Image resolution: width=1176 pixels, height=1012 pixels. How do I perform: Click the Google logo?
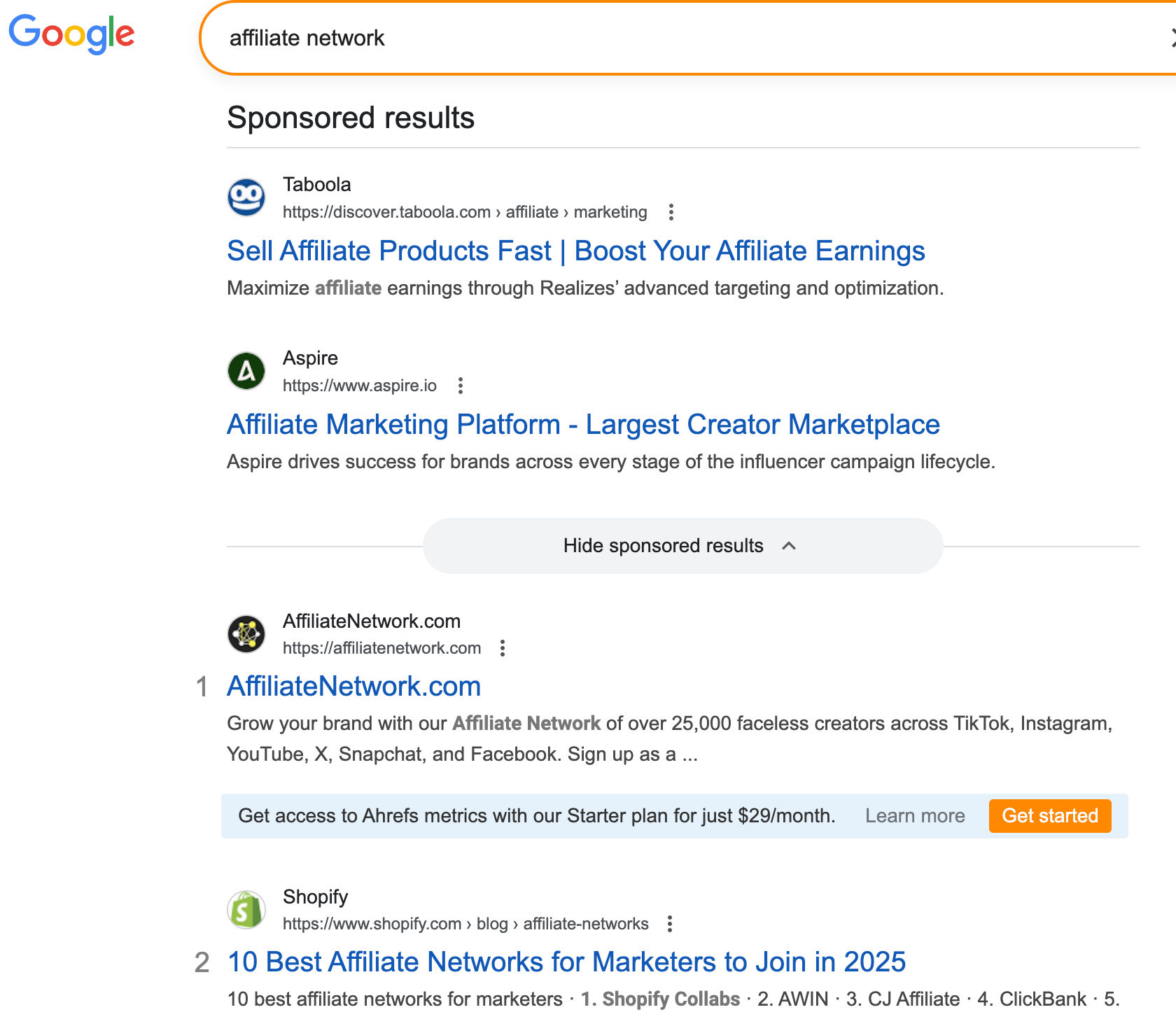(71, 34)
